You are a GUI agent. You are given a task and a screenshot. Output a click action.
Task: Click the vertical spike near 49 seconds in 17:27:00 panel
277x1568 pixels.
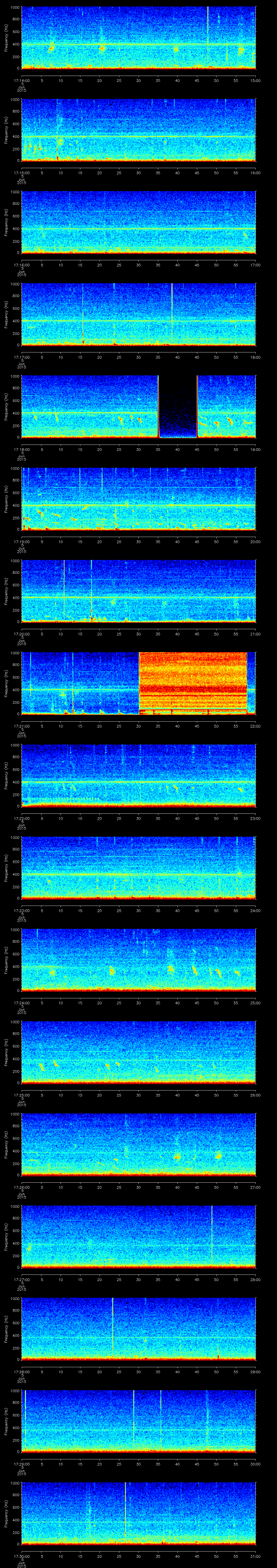click(212, 1235)
